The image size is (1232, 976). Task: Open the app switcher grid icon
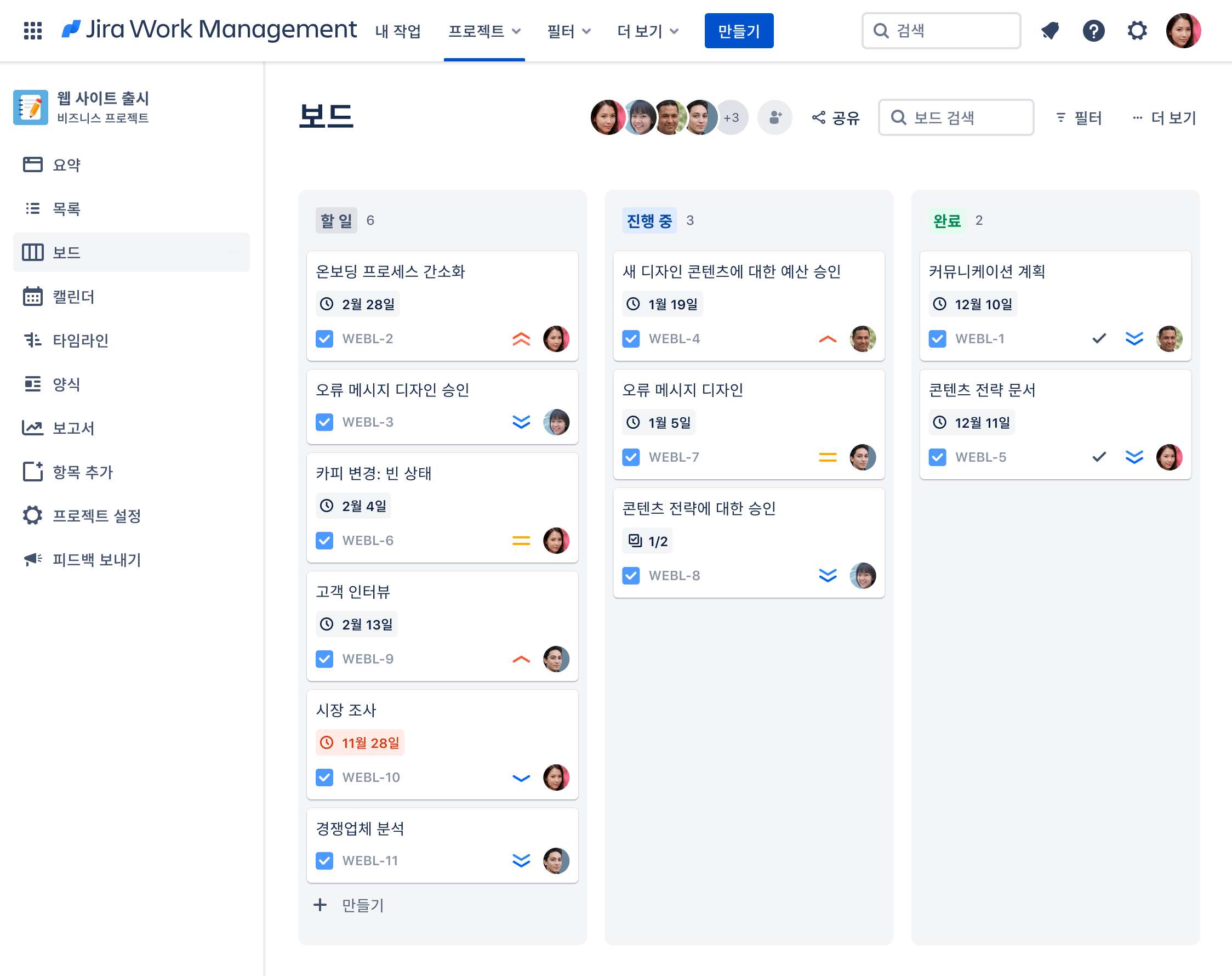tap(32, 31)
